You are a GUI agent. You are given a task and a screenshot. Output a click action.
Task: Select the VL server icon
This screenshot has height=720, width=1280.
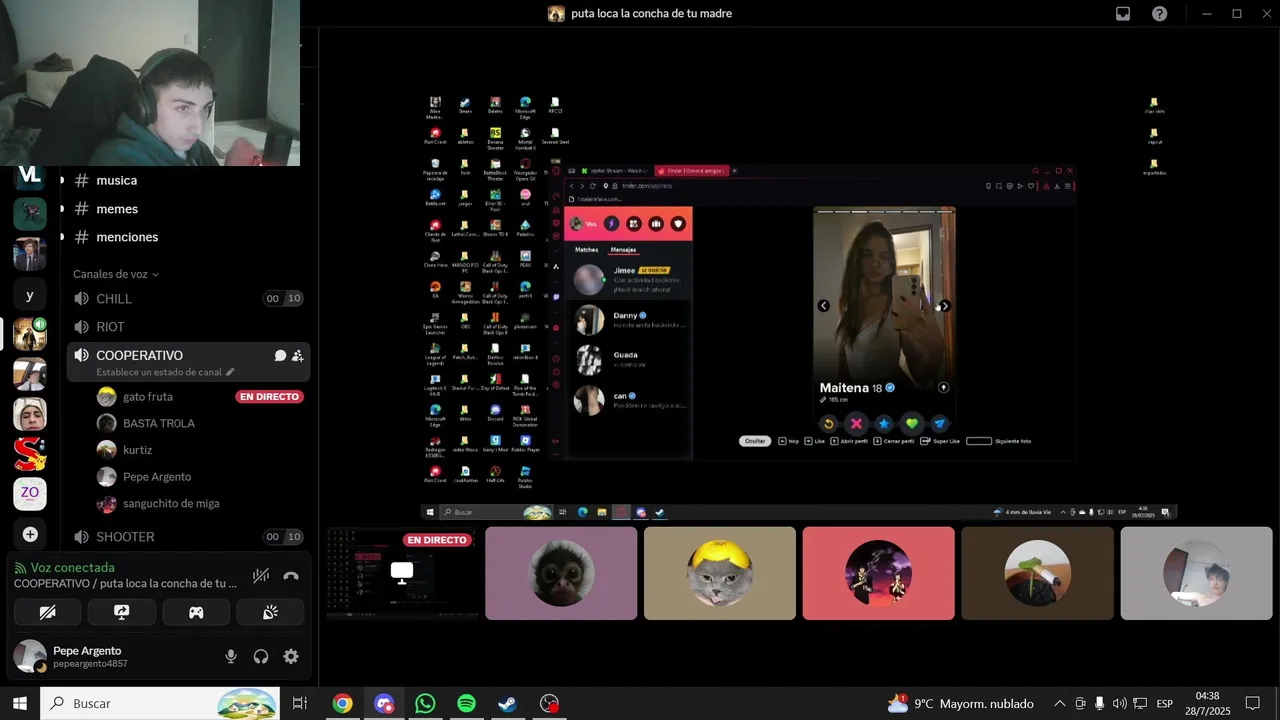coord(30,175)
